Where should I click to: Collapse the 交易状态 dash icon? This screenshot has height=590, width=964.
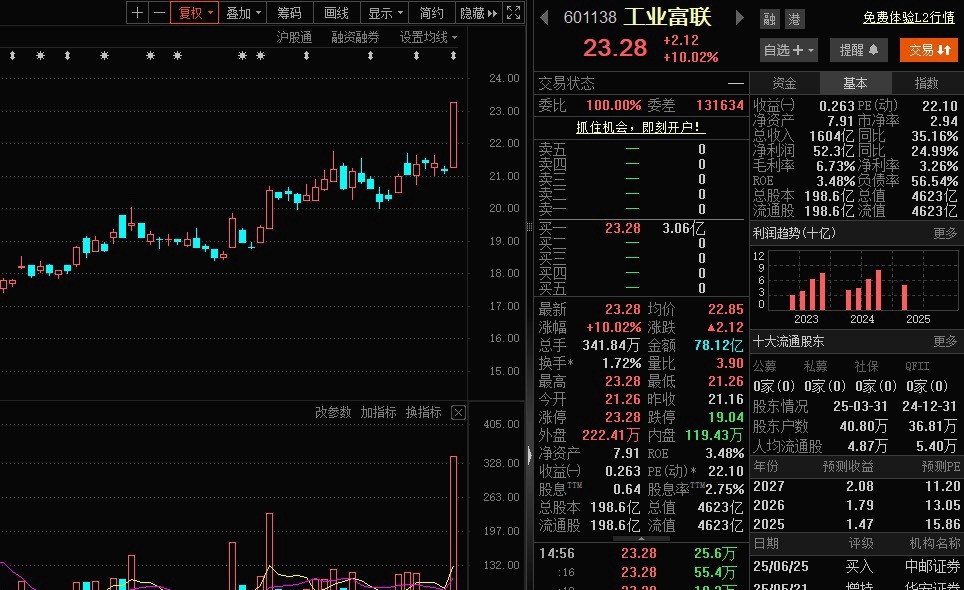(735, 84)
